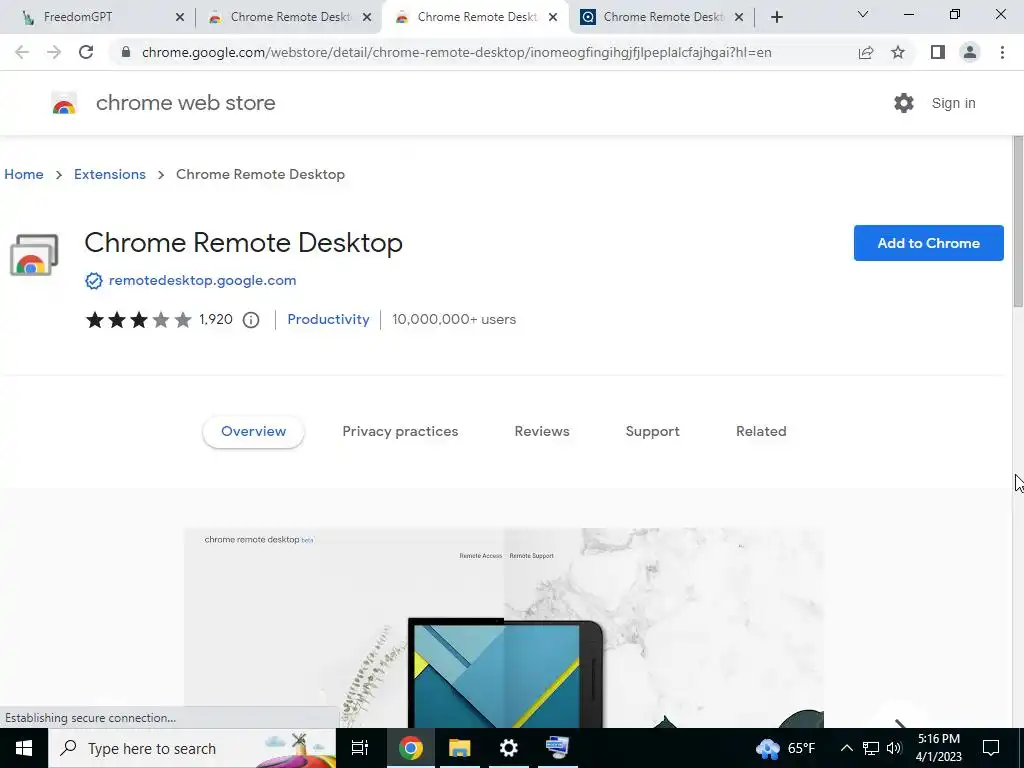Click the address bar URL

[456, 52]
